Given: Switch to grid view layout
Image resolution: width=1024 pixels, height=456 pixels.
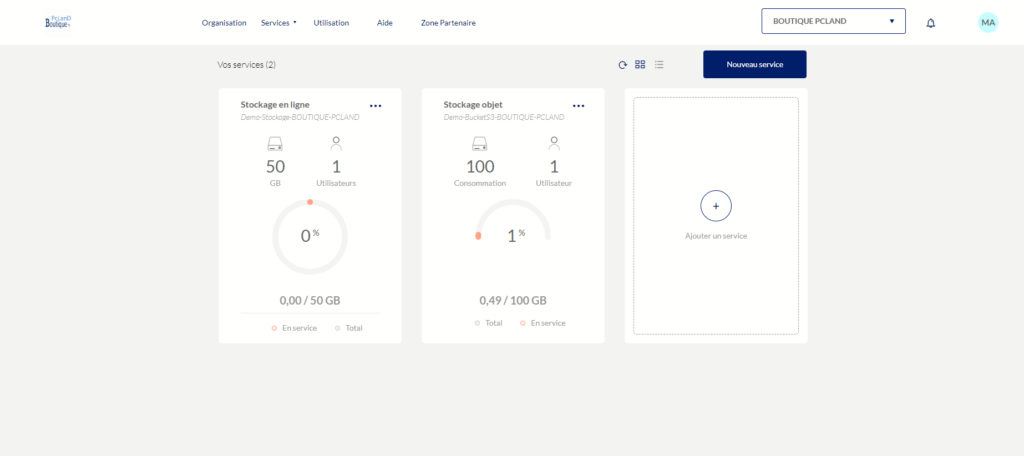Looking at the screenshot, I should click(x=640, y=65).
